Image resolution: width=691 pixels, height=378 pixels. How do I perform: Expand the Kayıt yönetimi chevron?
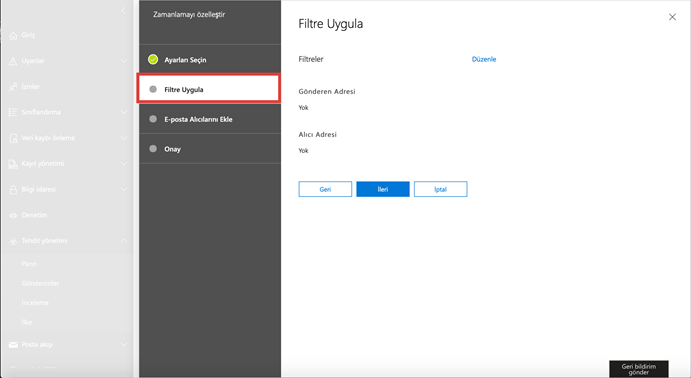tap(124, 163)
